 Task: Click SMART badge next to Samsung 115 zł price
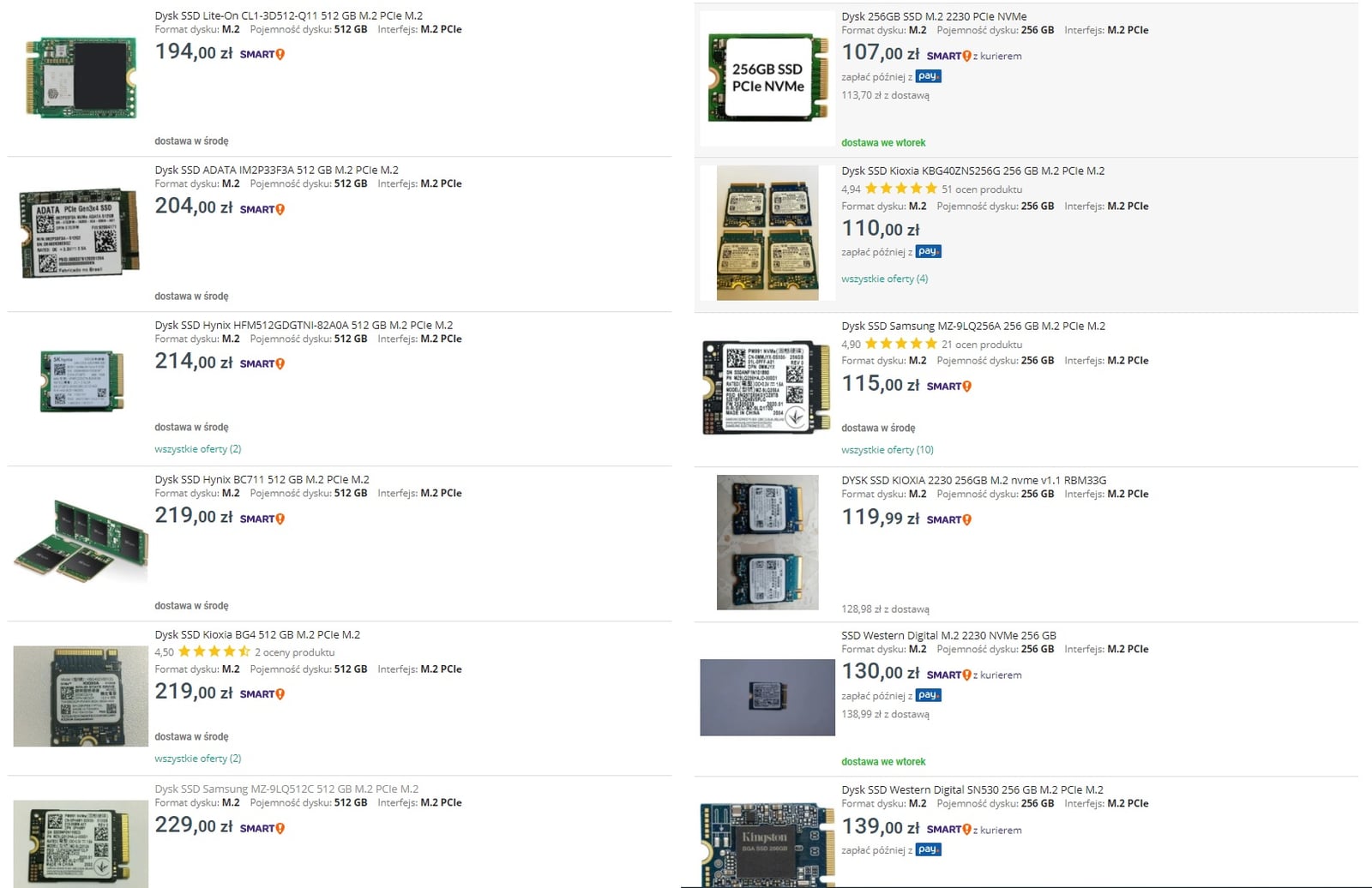pos(948,387)
